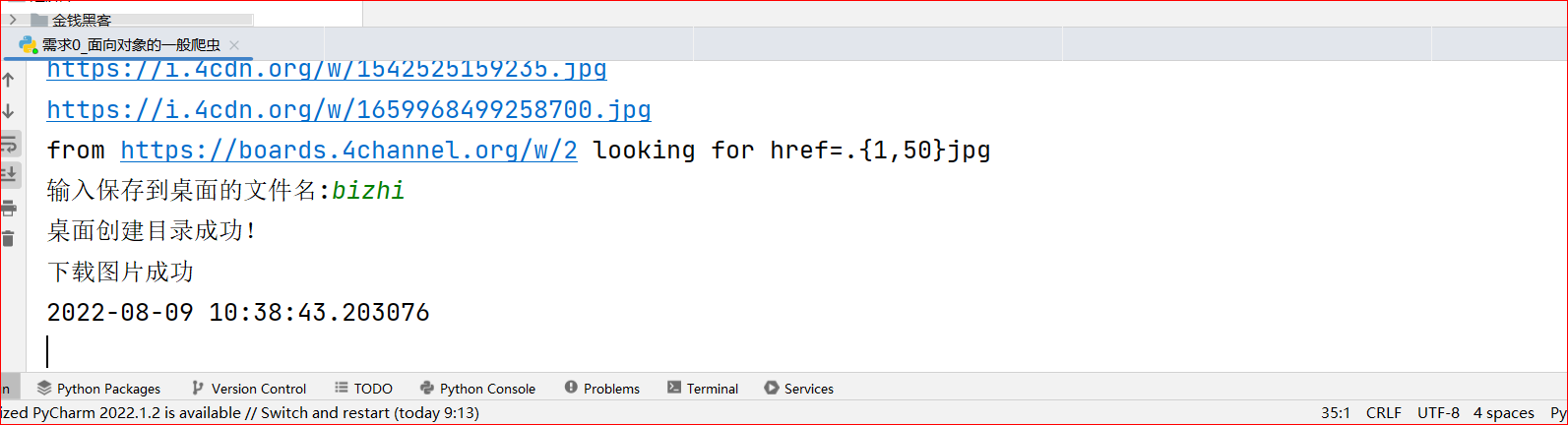Show the Problems tool window

point(601,389)
